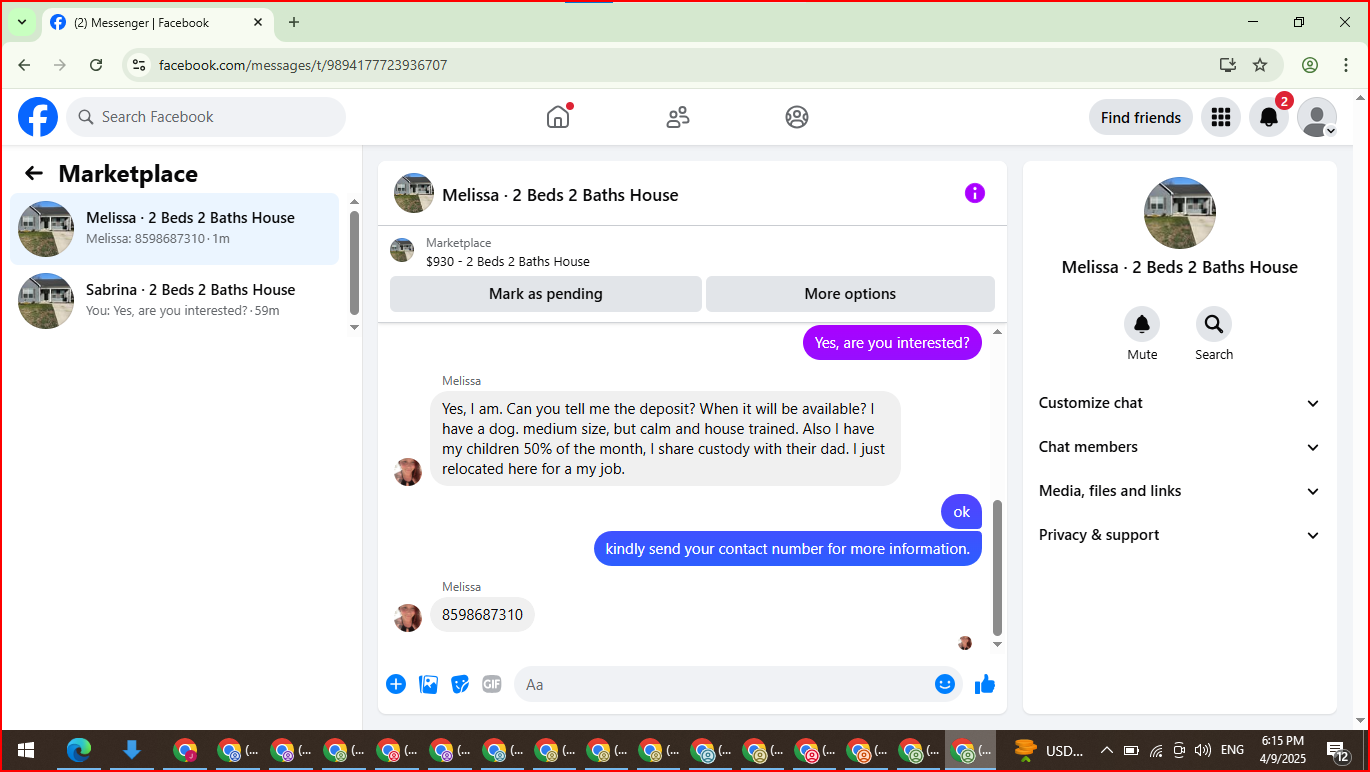Click chat header Melissa · 2 Beds 2 Baths House
1370x772 pixels.
(x=560, y=195)
